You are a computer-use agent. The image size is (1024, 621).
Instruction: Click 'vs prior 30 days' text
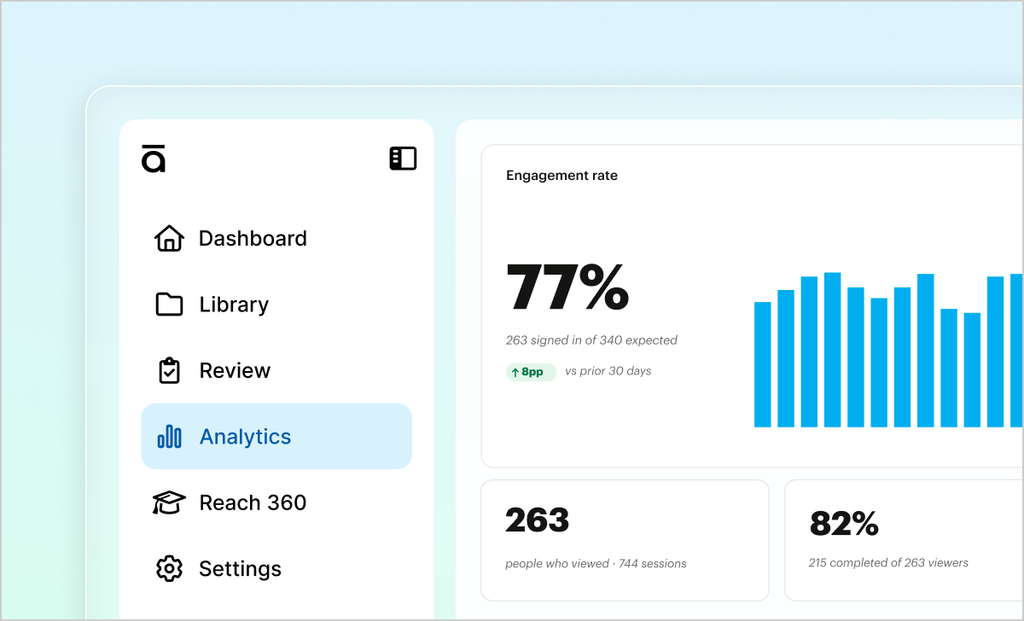point(608,371)
